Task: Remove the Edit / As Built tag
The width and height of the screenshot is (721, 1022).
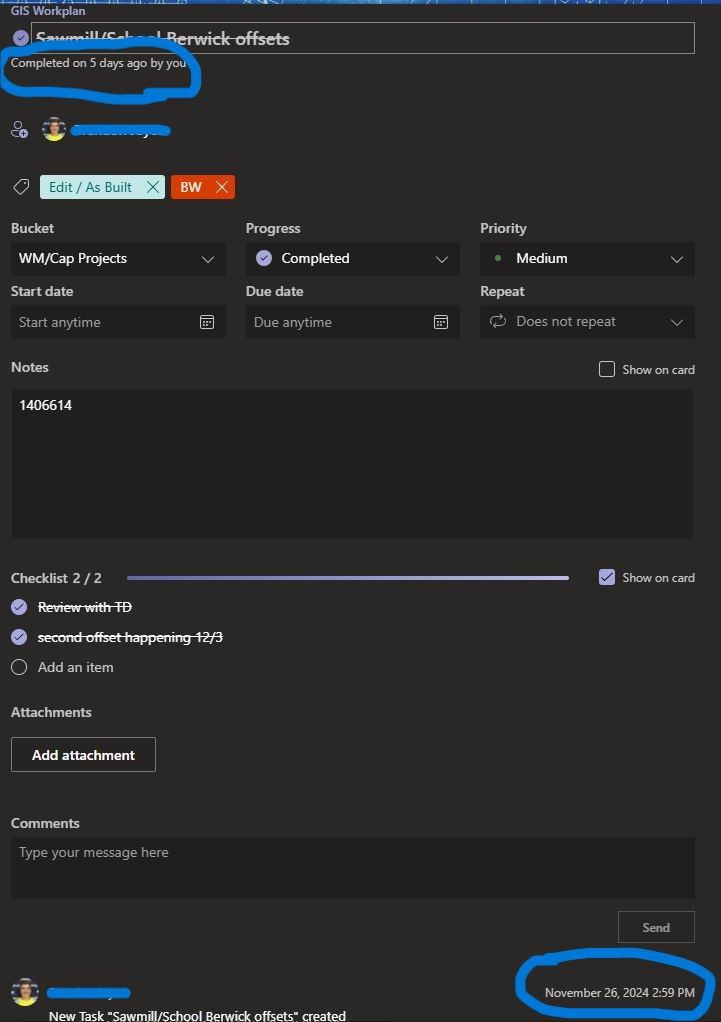Action: [x=152, y=186]
